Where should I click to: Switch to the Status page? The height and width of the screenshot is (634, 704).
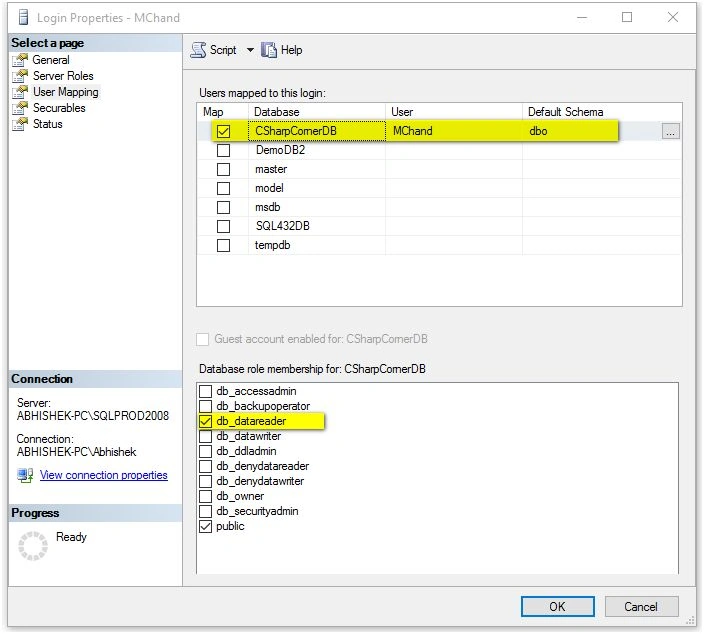48,124
